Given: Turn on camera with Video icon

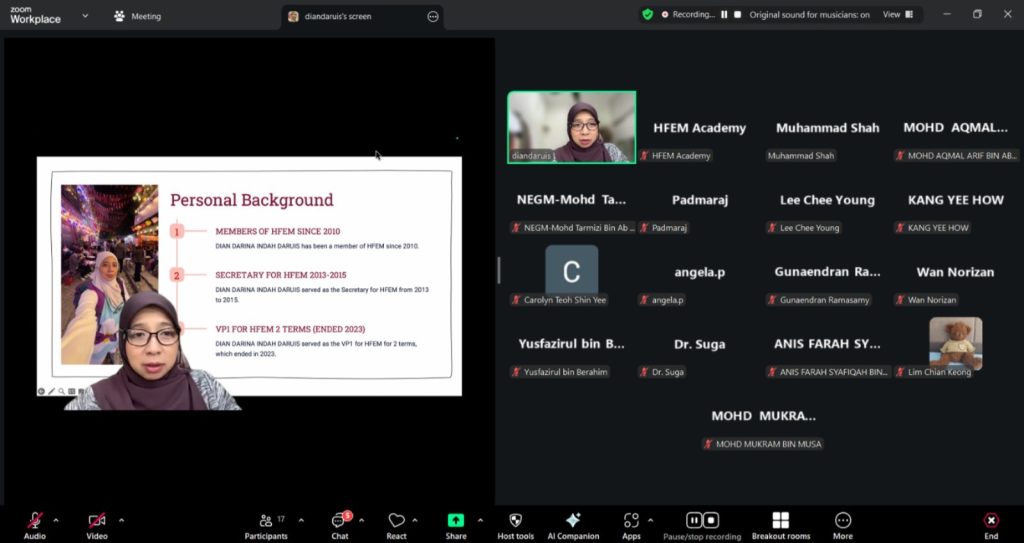Looking at the screenshot, I should (96, 521).
